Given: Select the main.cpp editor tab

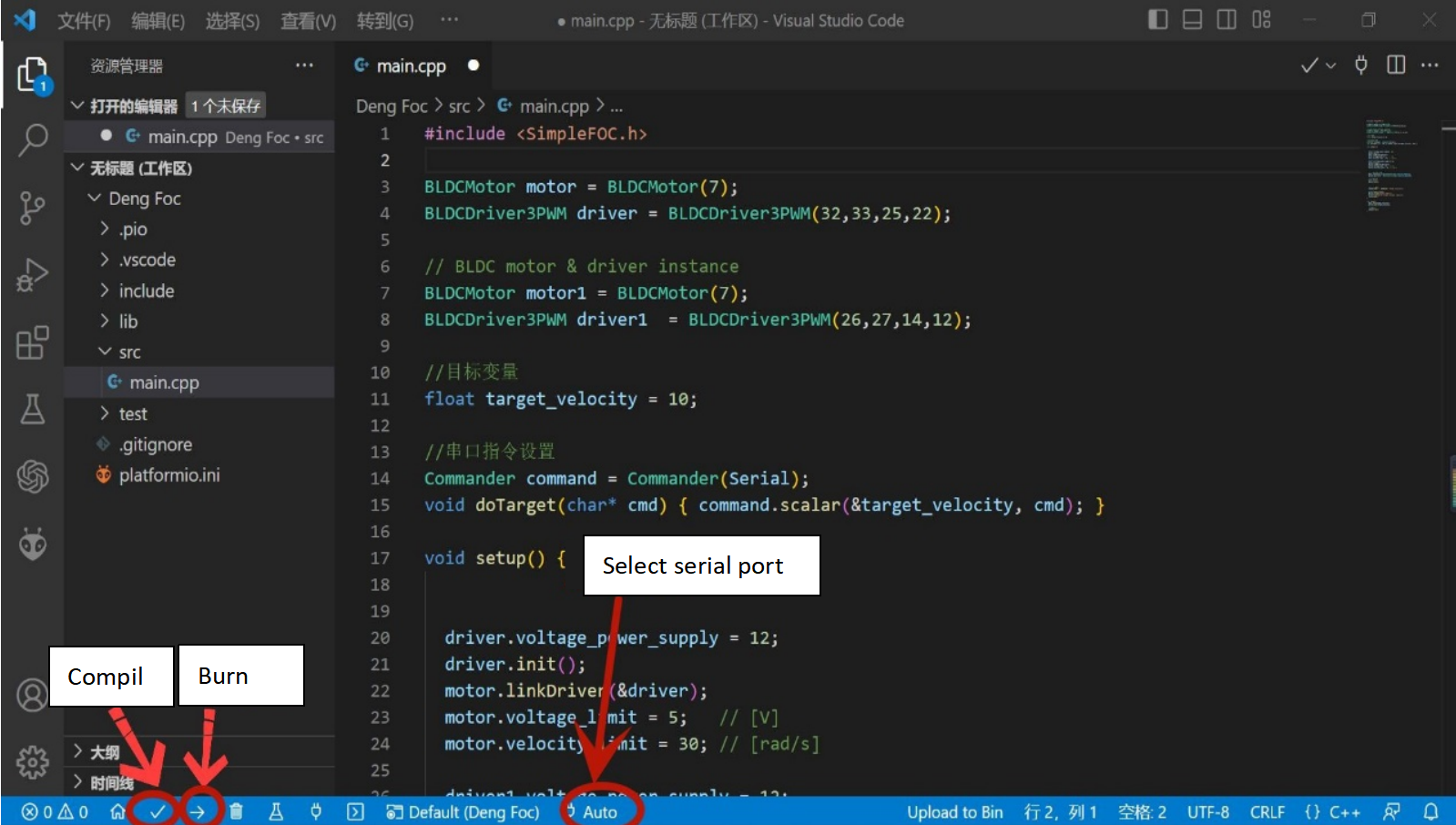Looking at the screenshot, I should tap(411, 66).
